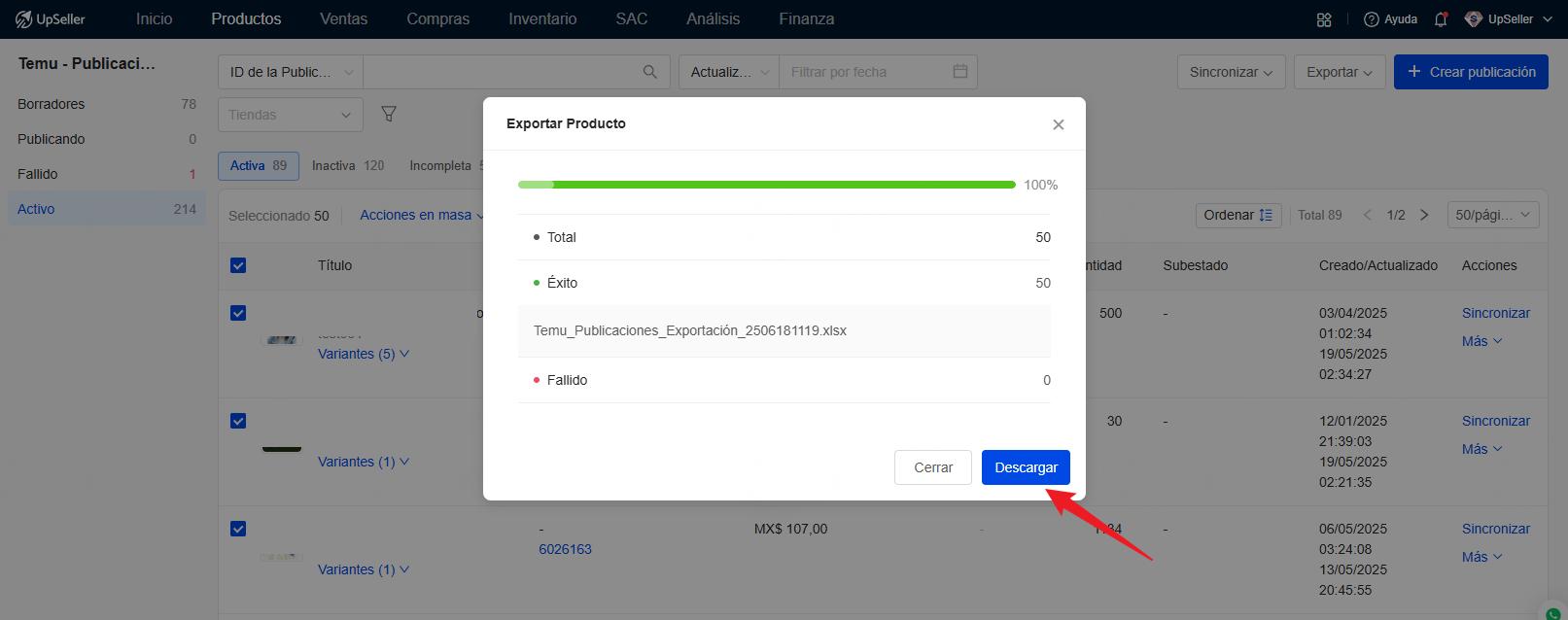The width and height of the screenshot is (1568, 620).
Task: Click the search magnifier icon
Action: tap(650, 72)
